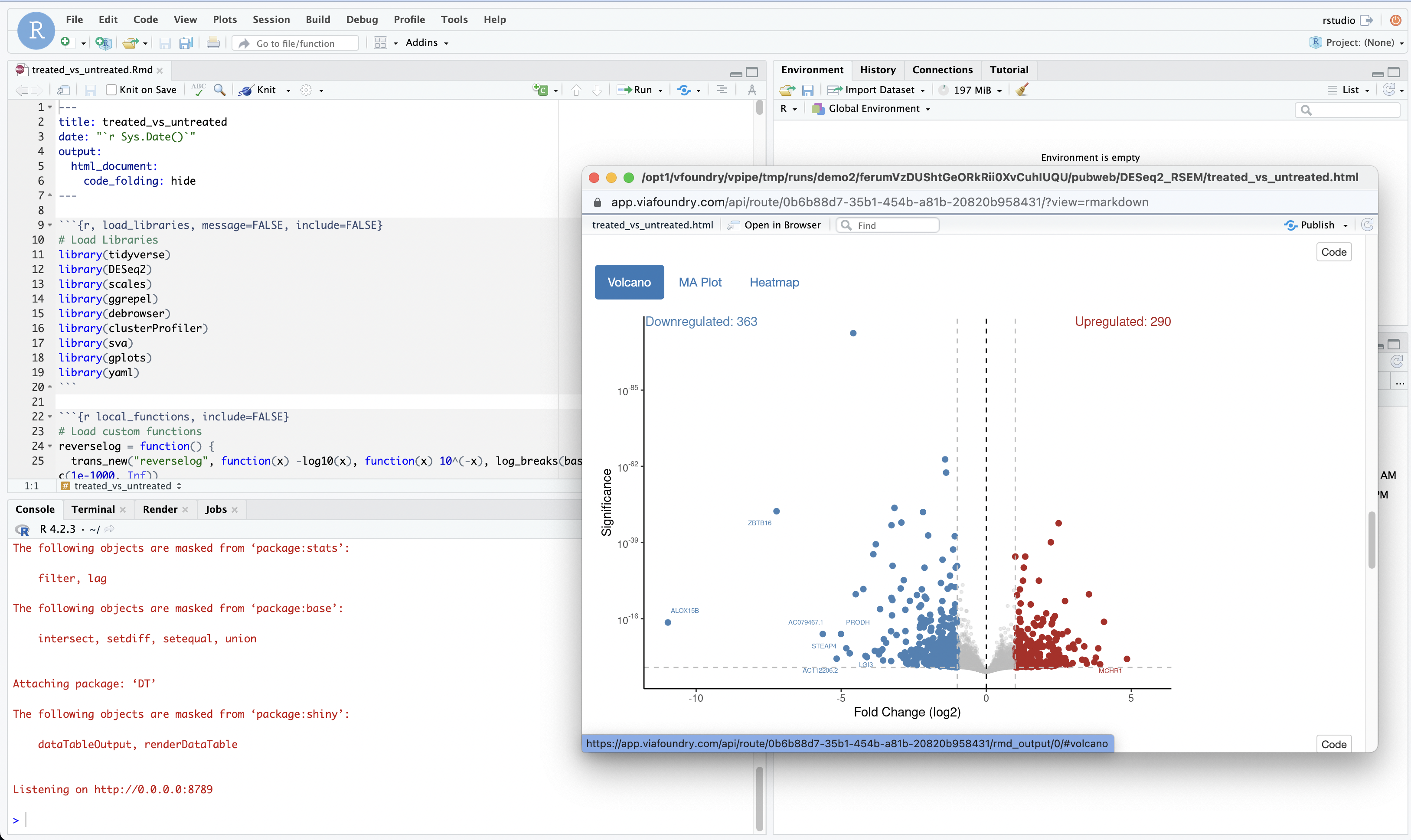Image resolution: width=1411 pixels, height=840 pixels.
Task: Switch to the Terminal tab
Action: pyautogui.click(x=93, y=509)
